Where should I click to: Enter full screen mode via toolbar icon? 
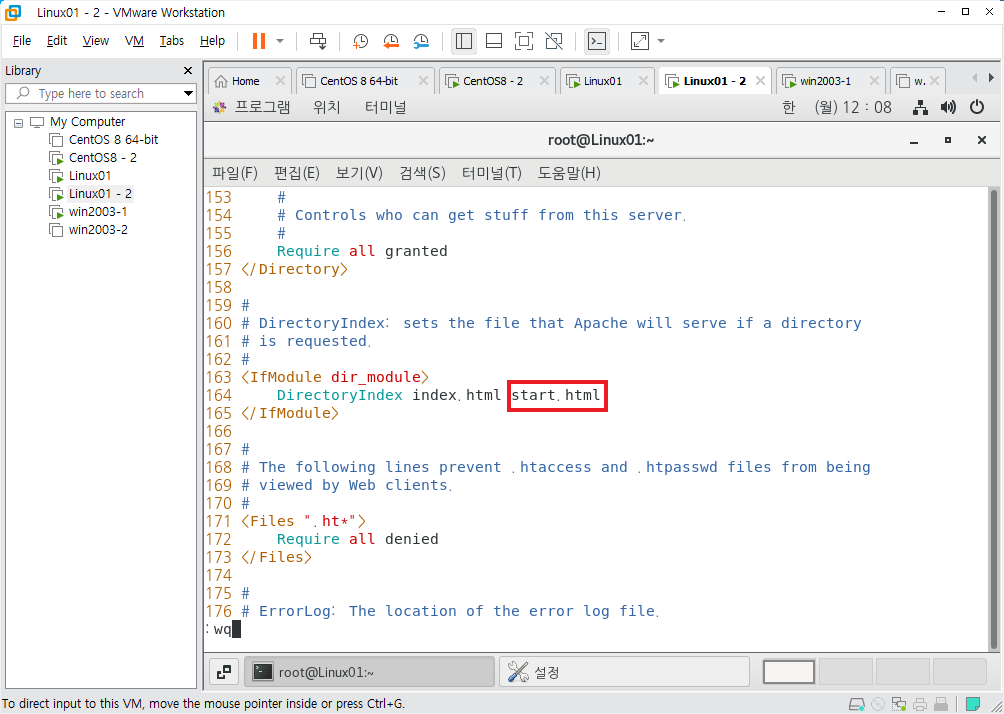[524, 41]
